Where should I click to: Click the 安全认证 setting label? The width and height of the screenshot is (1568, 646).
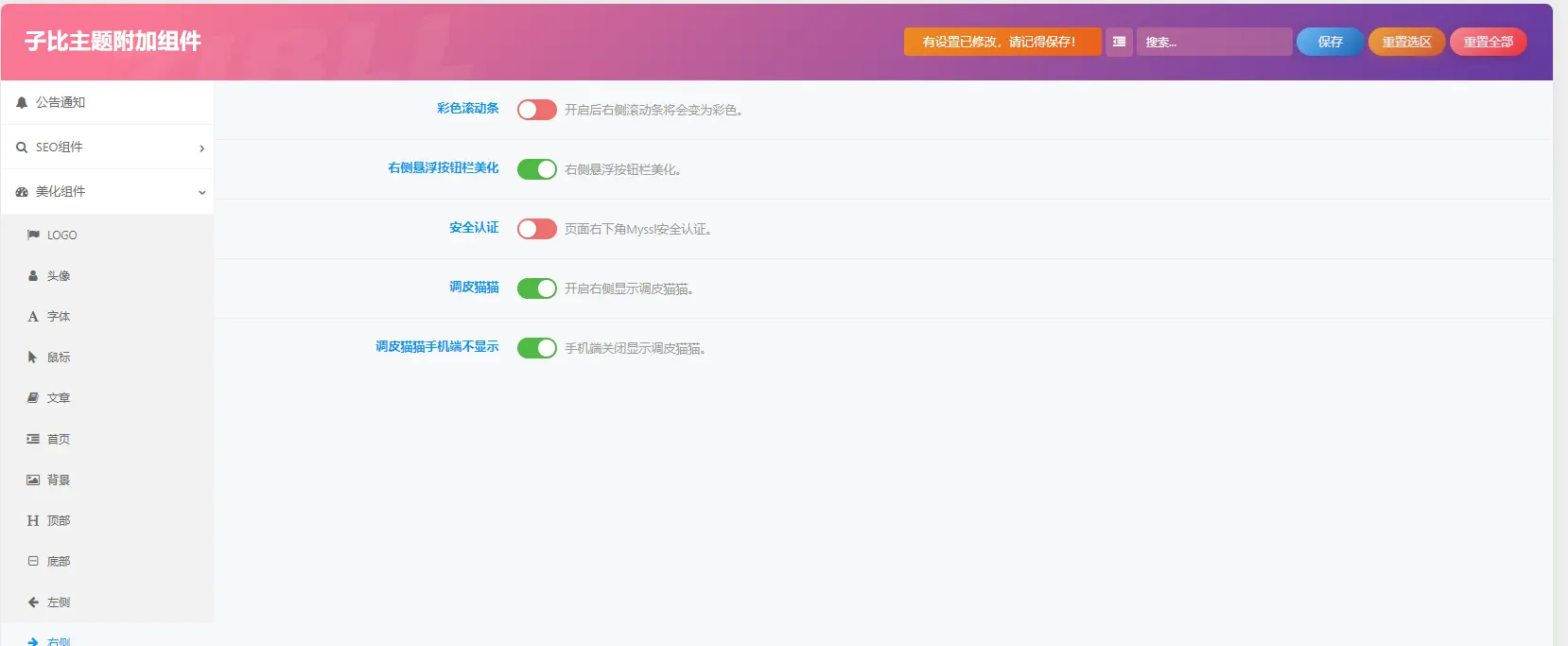click(474, 228)
